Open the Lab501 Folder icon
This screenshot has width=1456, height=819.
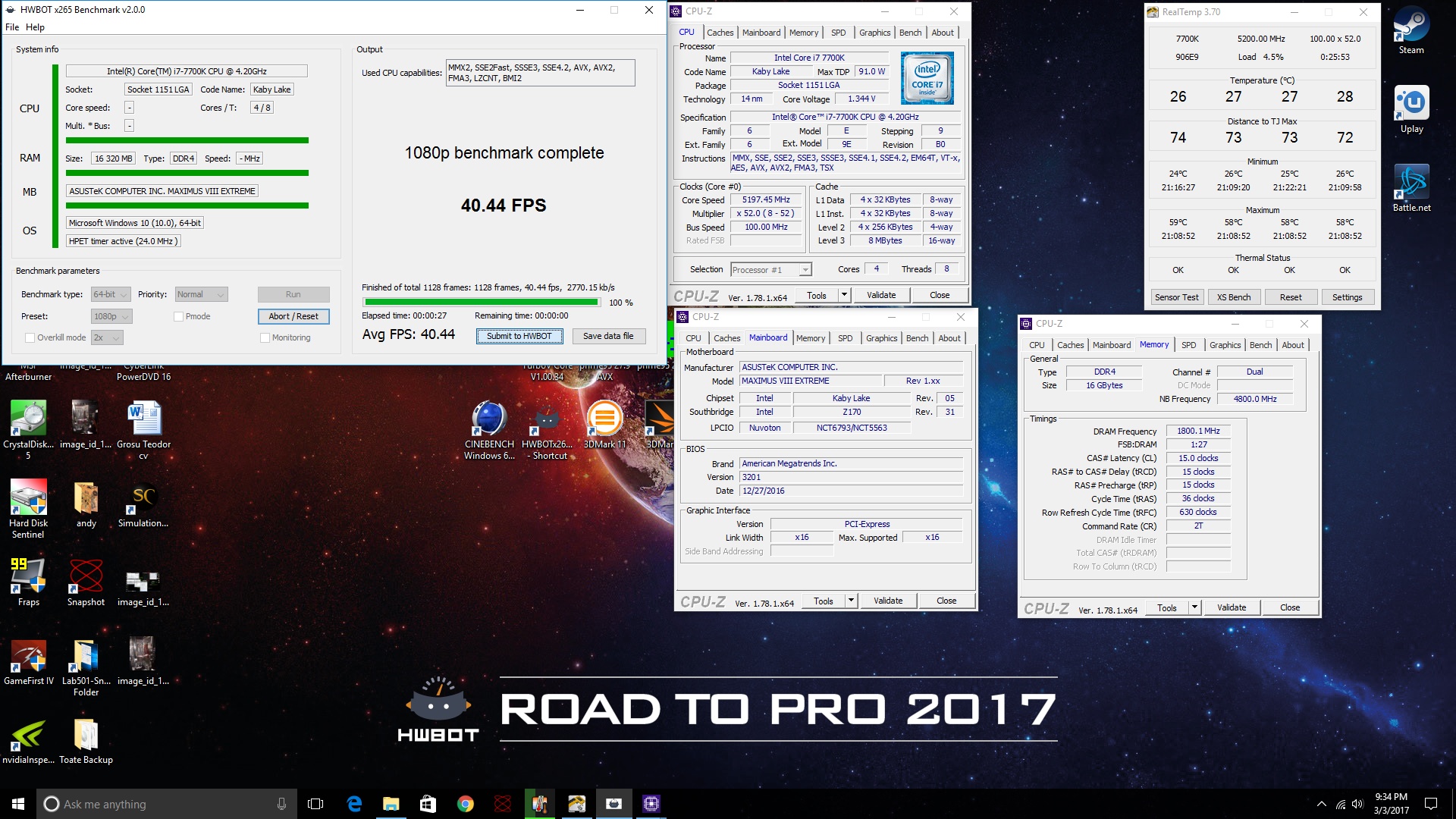86,666
